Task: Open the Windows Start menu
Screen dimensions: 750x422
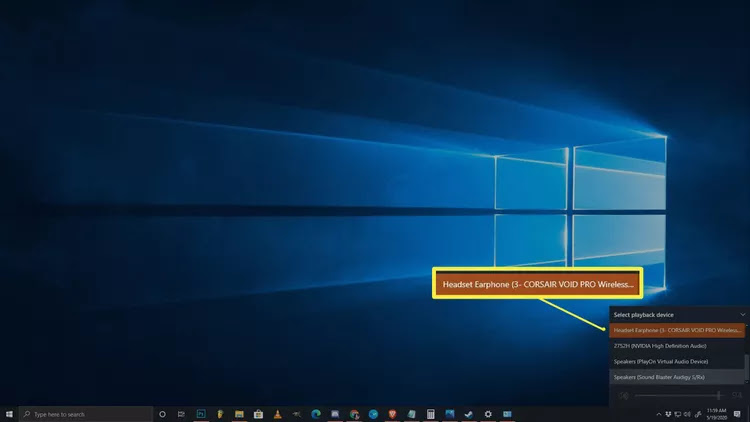Action: tap(9, 414)
